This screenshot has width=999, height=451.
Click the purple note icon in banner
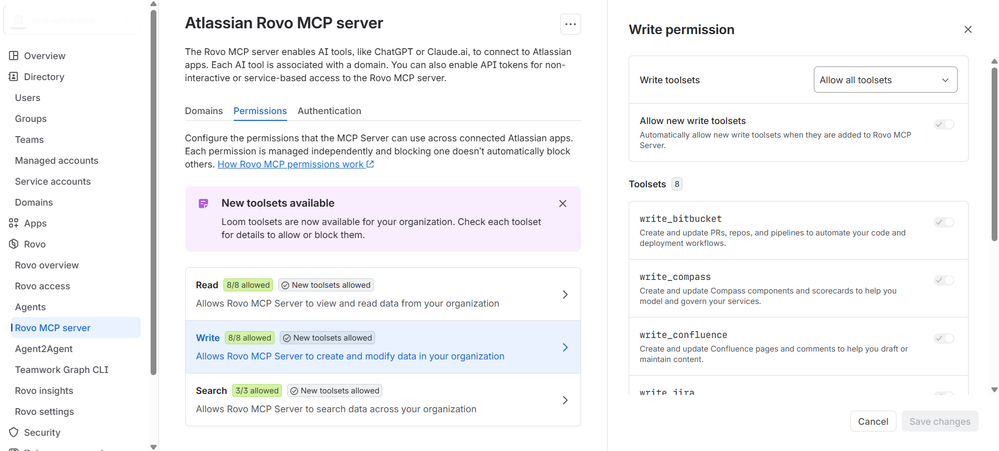click(x=203, y=203)
